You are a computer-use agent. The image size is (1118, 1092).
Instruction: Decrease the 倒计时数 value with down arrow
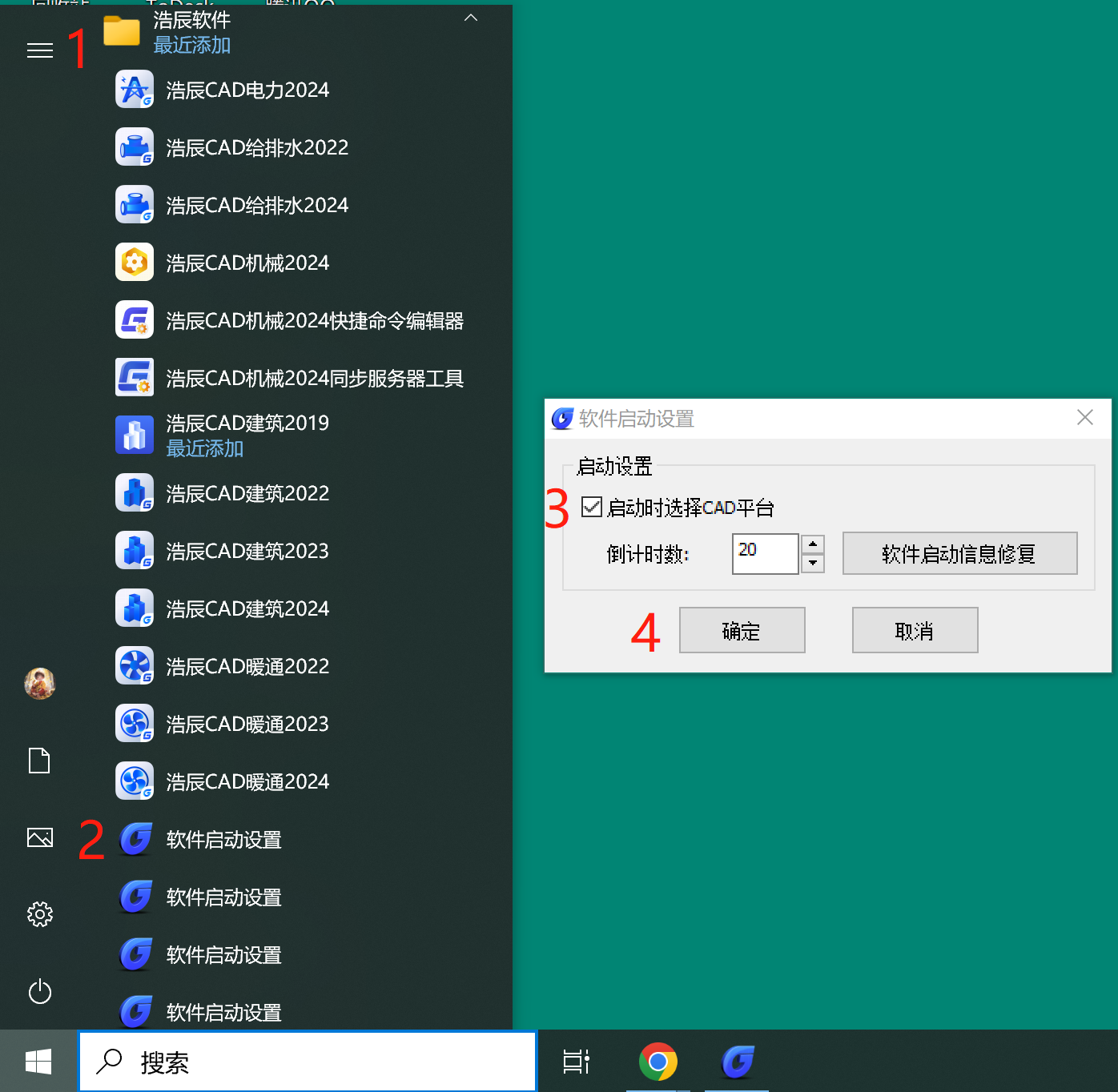tap(813, 563)
